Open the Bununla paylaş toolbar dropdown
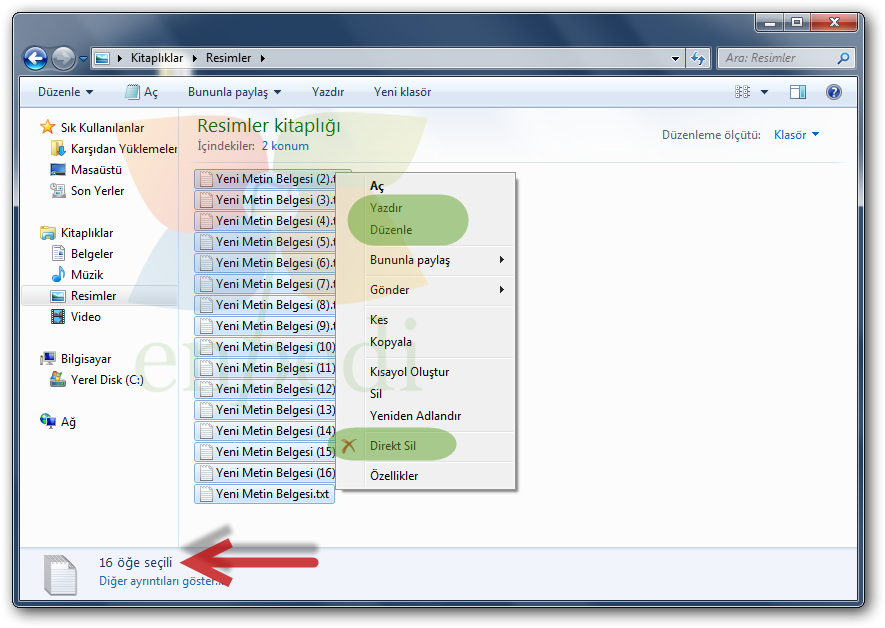This screenshot has width=885, height=628. click(234, 92)
